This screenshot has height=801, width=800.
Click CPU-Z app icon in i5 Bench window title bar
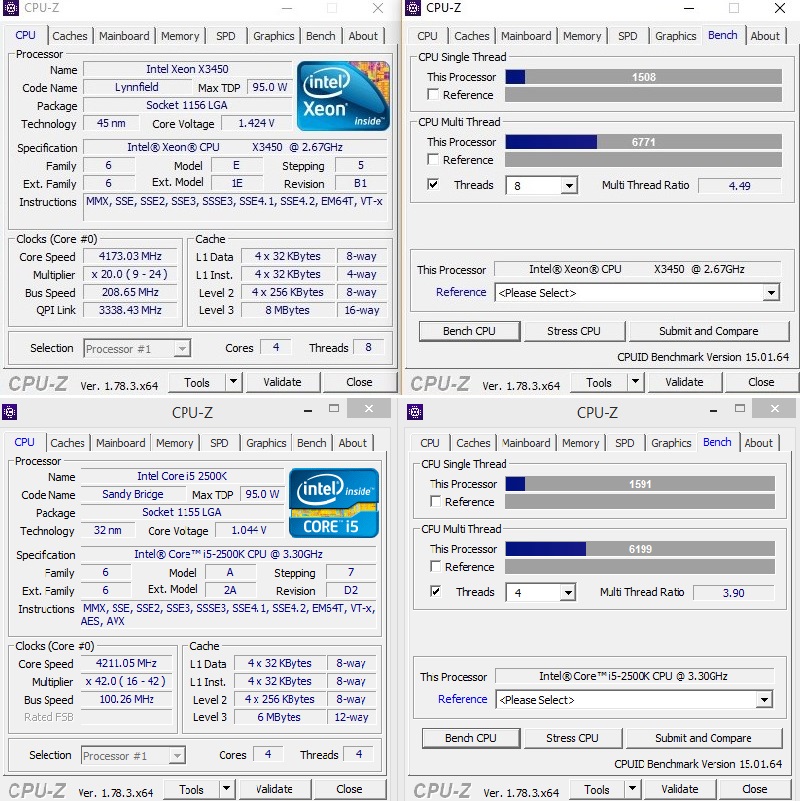(415, 412)
